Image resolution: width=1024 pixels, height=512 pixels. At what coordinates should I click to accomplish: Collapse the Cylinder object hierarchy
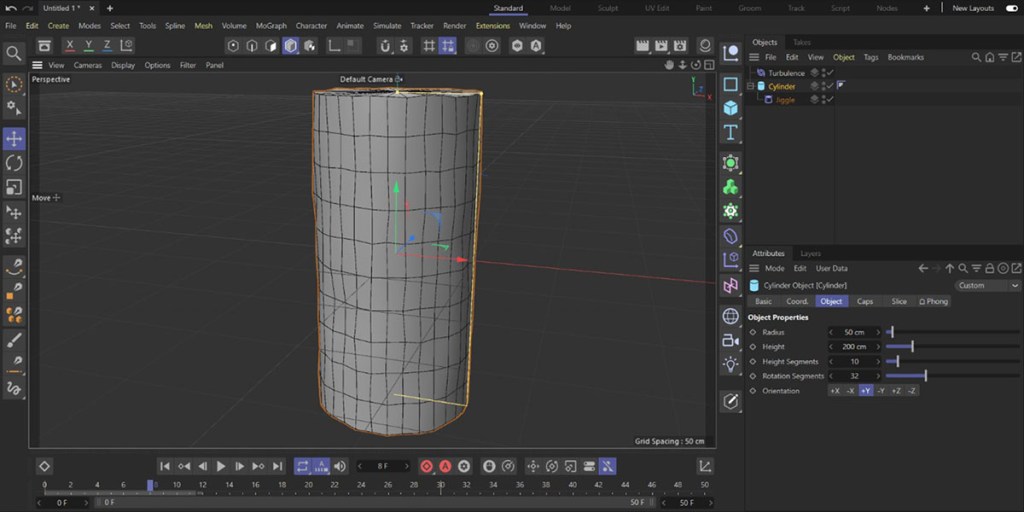(x=751, y=87)
